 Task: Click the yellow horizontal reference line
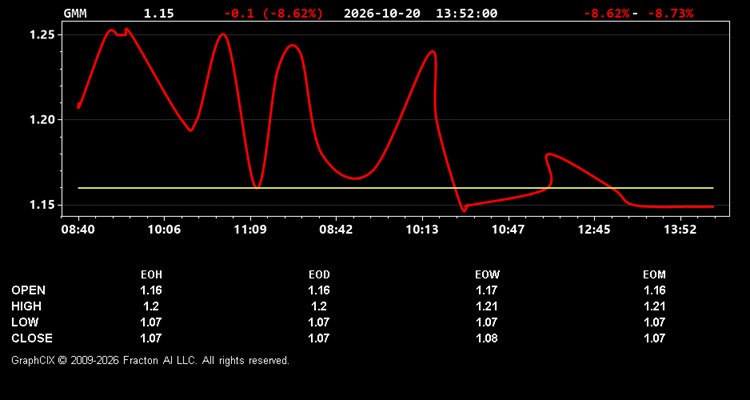tap(396, 188)
